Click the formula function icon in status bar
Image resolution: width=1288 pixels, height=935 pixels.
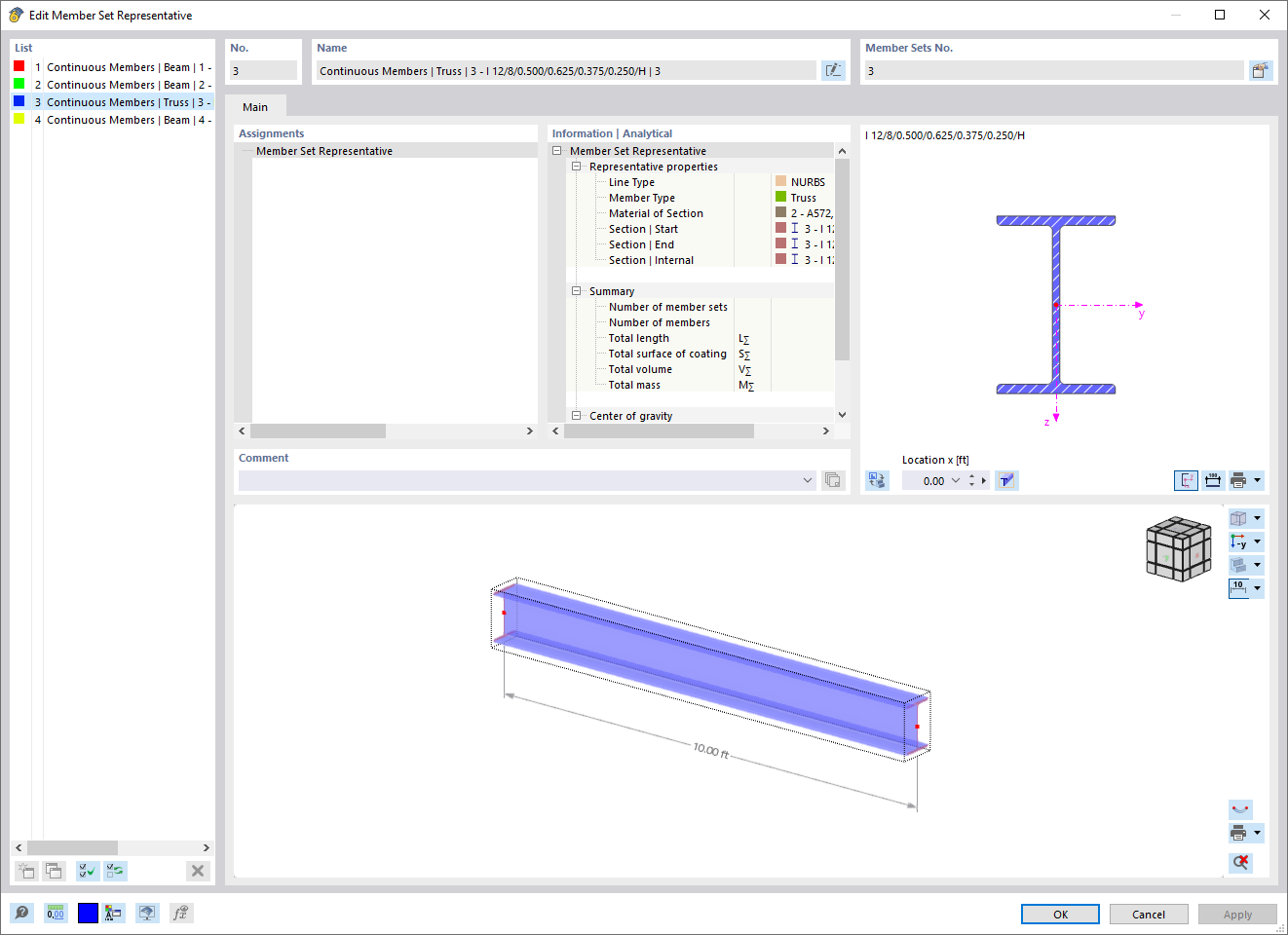click(180, 913)
